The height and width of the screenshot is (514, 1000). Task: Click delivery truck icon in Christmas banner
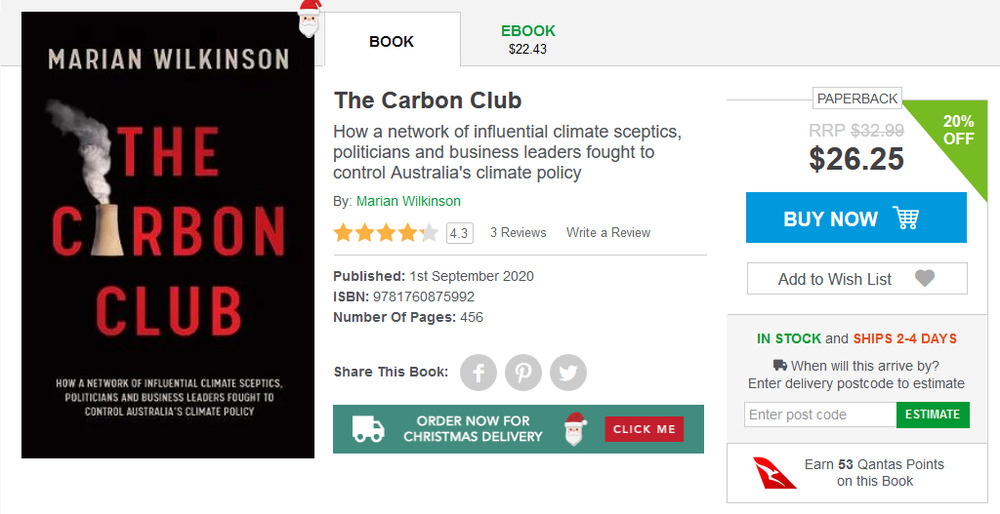[368, 429]
